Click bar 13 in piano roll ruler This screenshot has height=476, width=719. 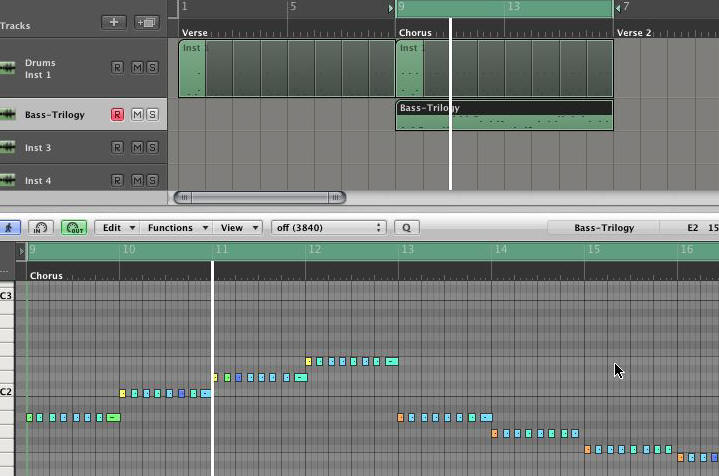point(408,249)
